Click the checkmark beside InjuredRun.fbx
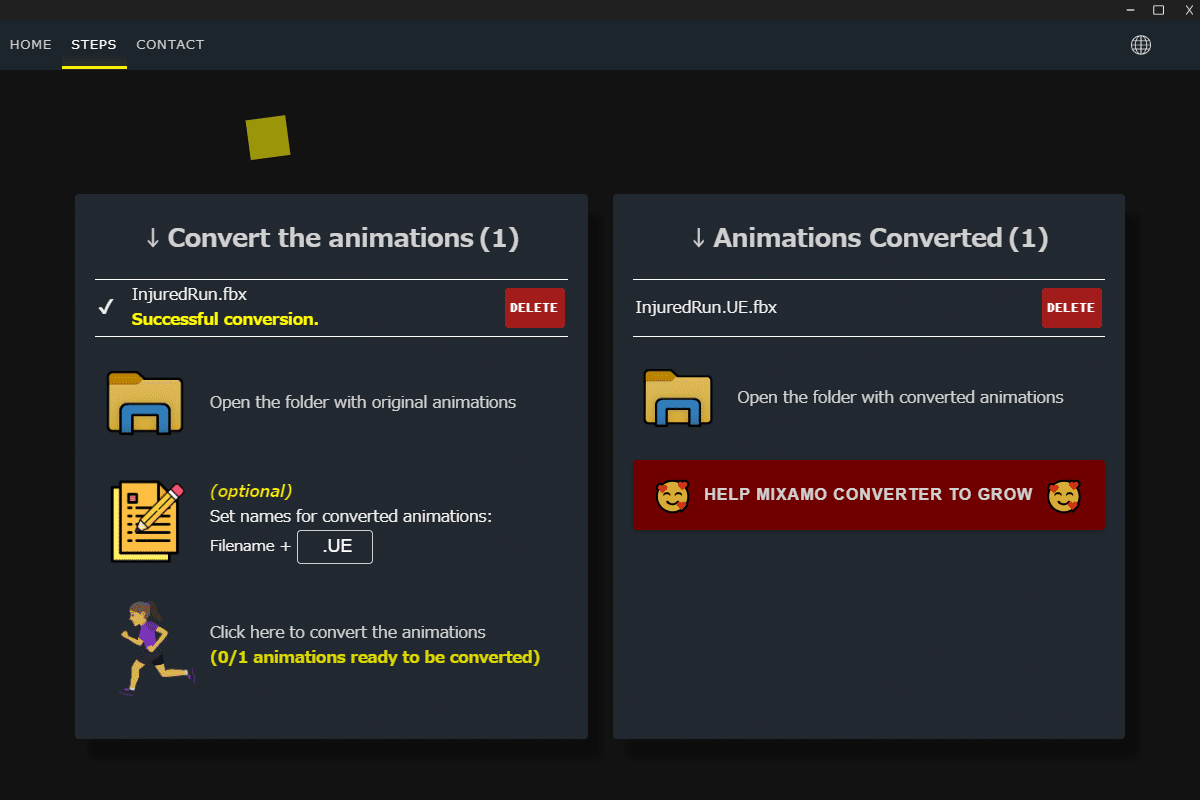 click(106, 307)
